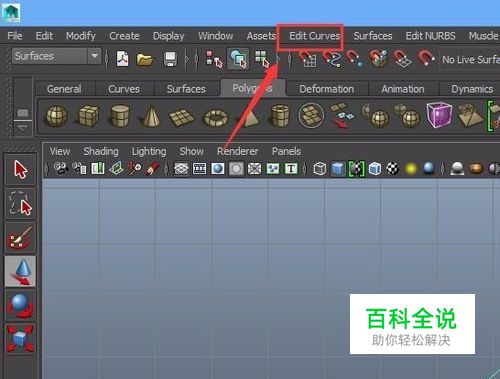Activate the Lasso Select tool

[x=20, y=203]
